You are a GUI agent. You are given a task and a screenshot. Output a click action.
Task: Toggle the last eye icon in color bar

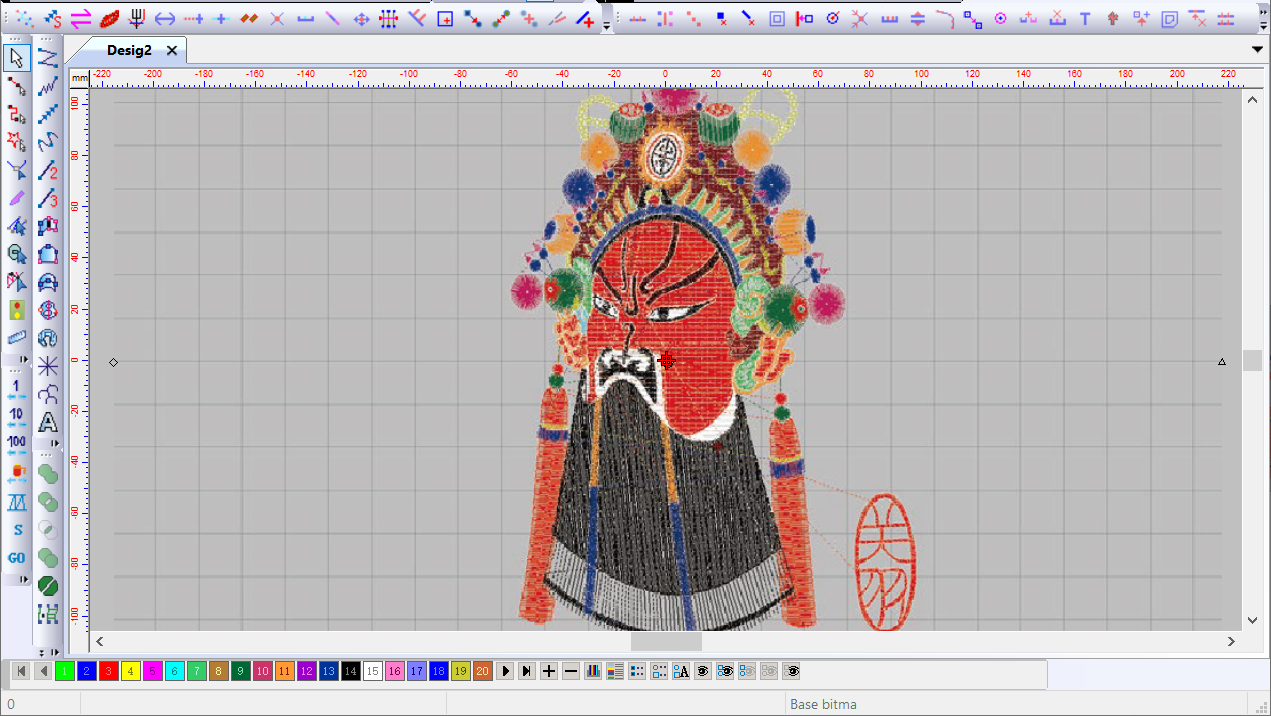(791, 671)
